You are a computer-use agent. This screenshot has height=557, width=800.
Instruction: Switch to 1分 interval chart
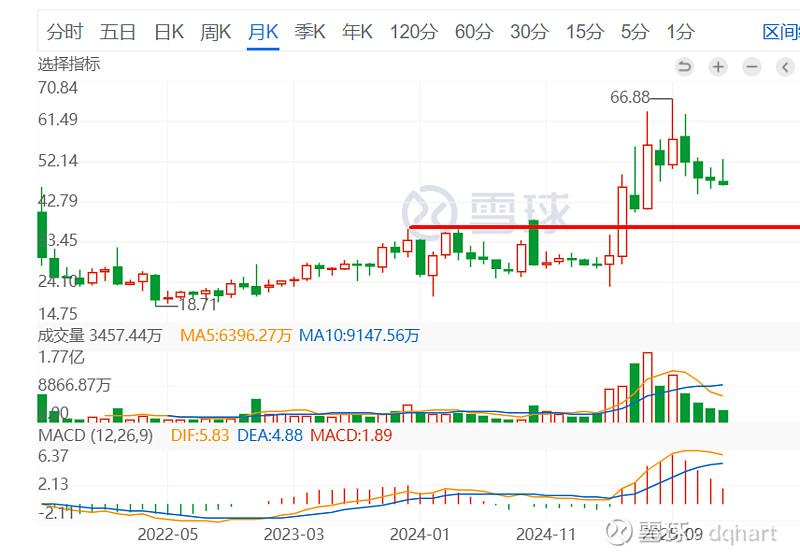pyautogui.click(x=680, y=32)
